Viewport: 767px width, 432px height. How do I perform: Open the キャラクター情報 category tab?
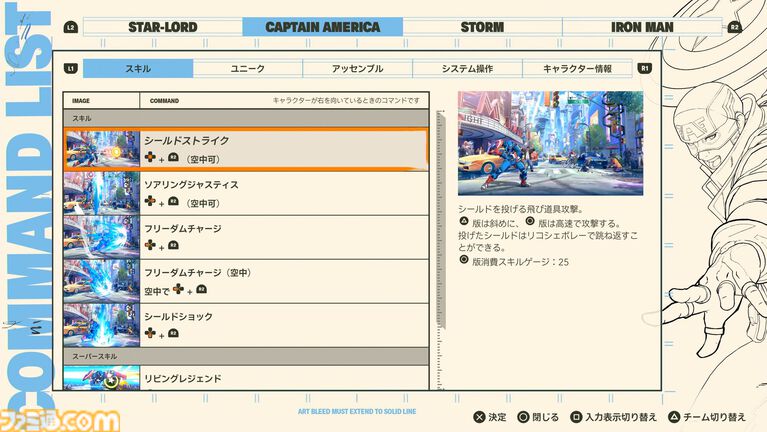[577, 68]
